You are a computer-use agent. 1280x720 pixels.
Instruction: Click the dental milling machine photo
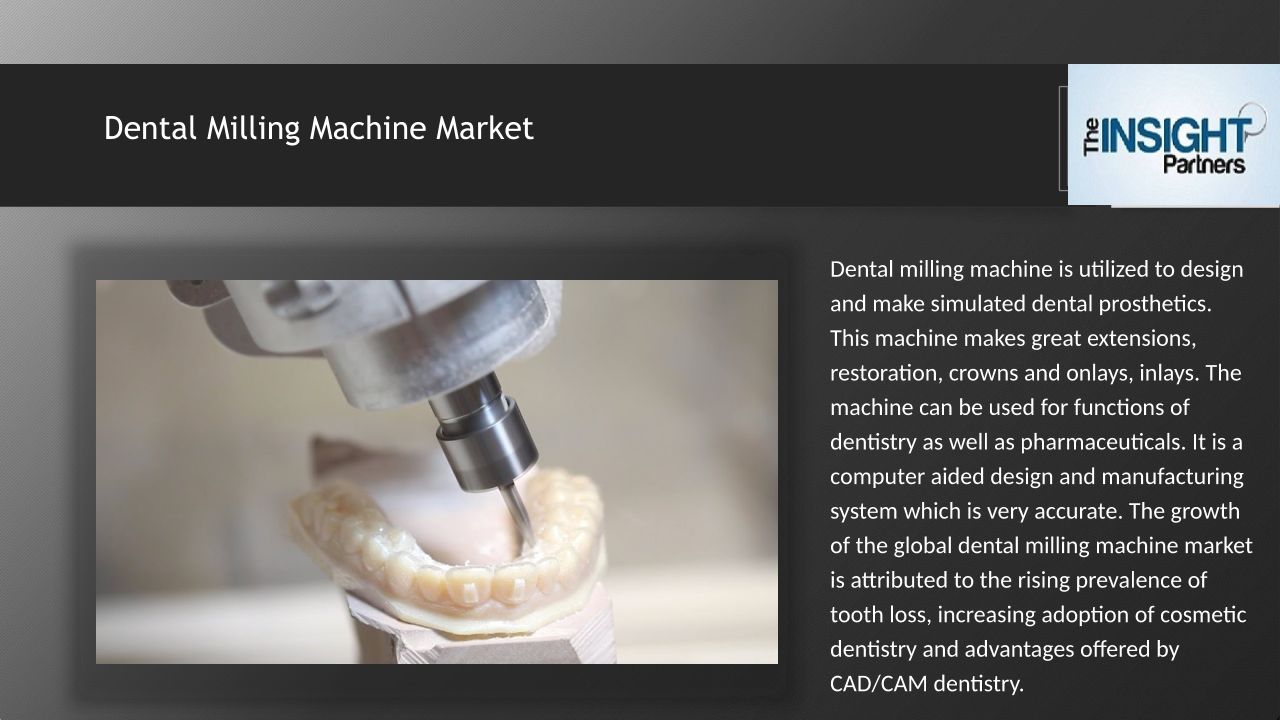[437, 472]
